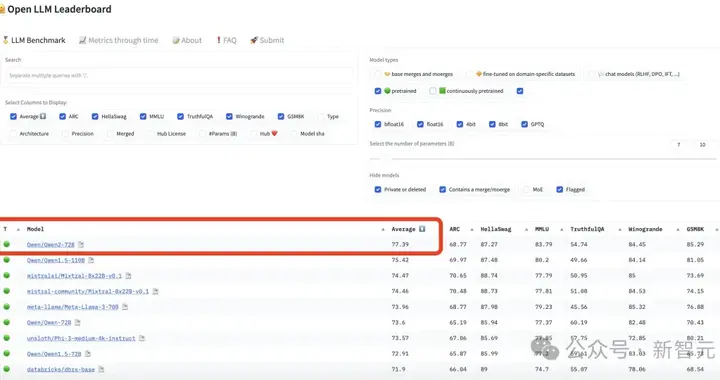The height and width of the screenshot is (380, 720).
Task: Toggle the Winogrande column checkbox
Action: point(229,117)
